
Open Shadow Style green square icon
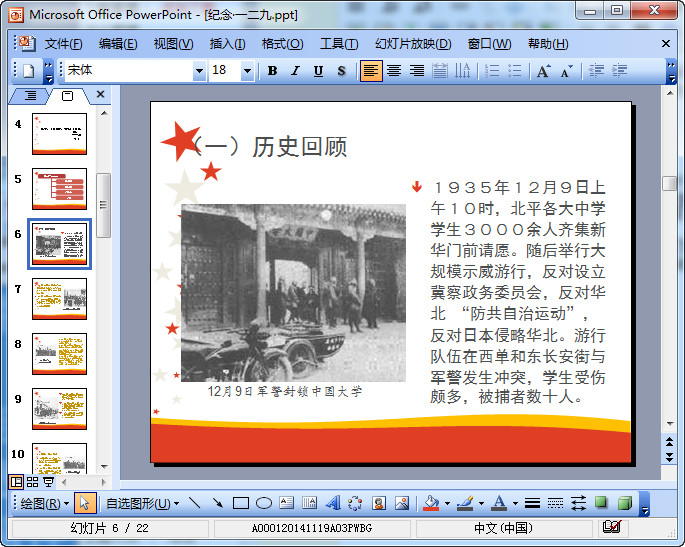[602, 503]
